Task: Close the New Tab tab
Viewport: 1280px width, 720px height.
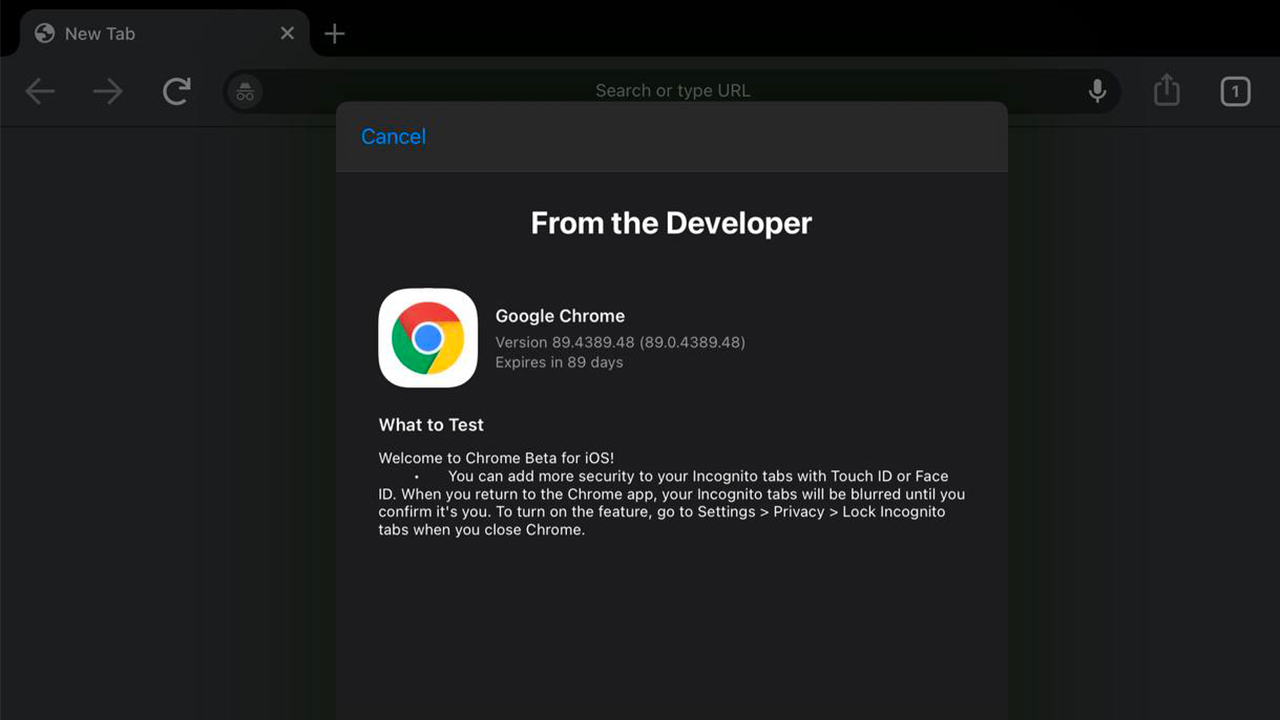Action: point(287,33)
